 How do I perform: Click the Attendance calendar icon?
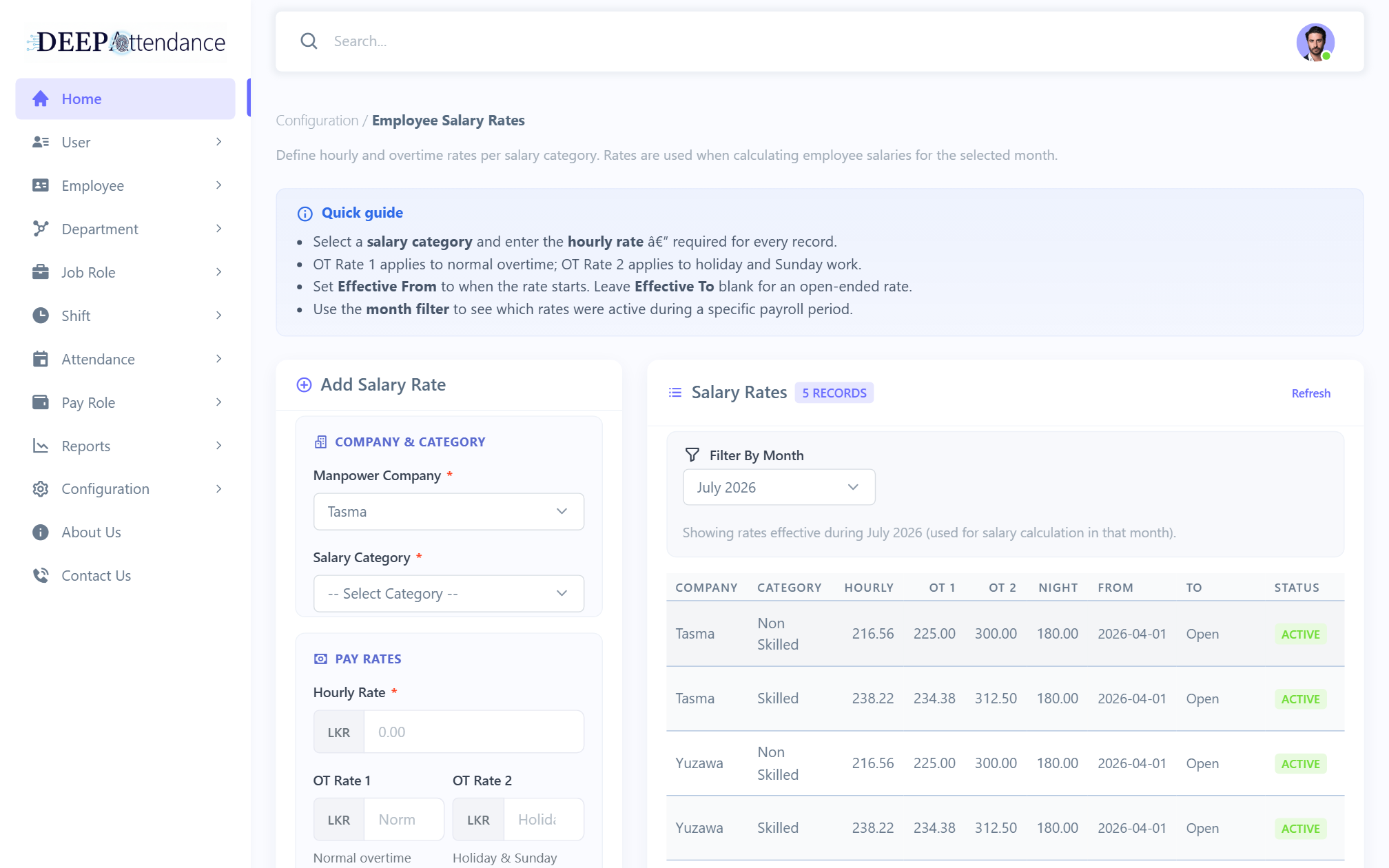(x=41, y=359)
